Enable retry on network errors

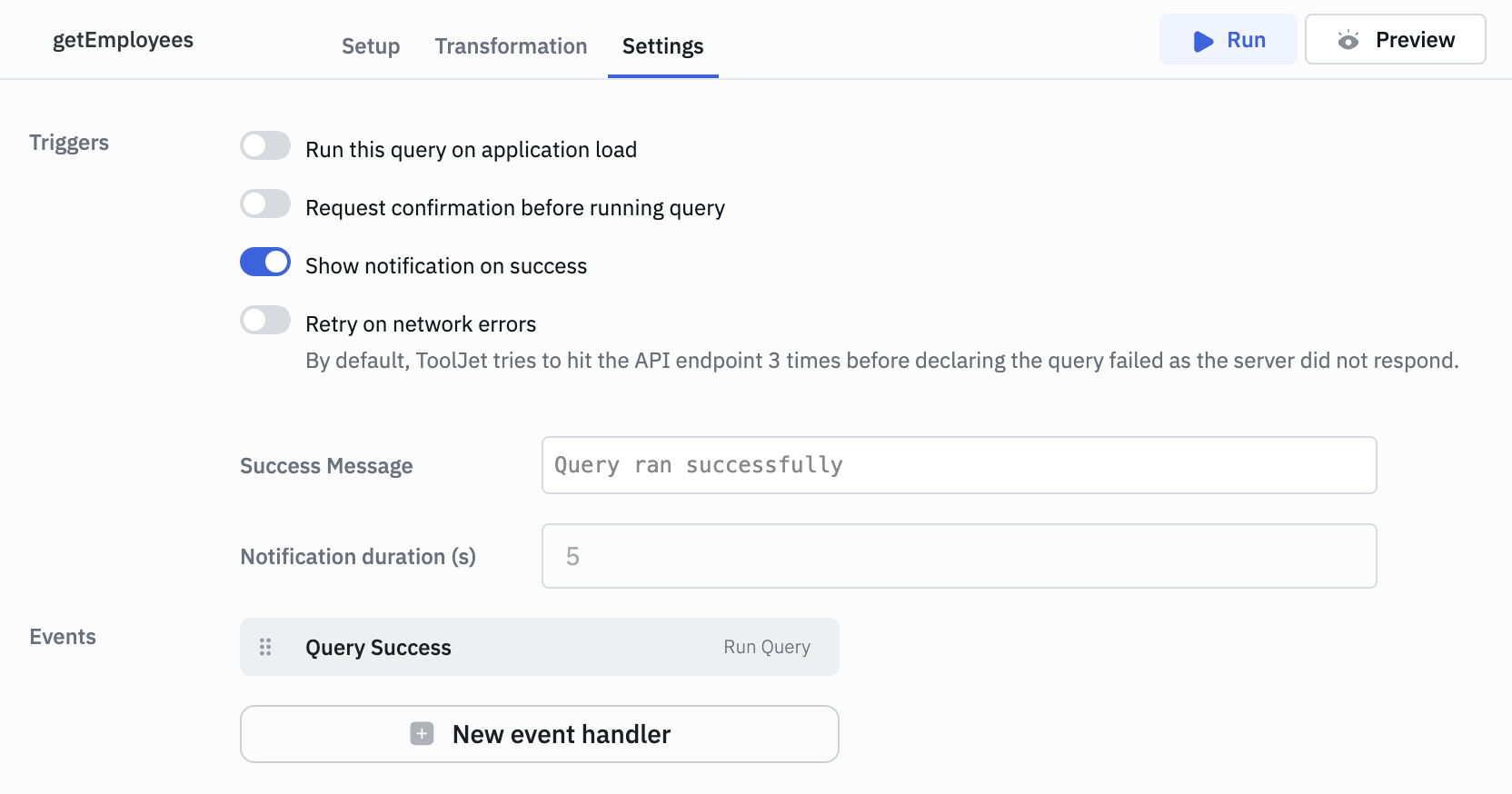[x=265, y=320]
